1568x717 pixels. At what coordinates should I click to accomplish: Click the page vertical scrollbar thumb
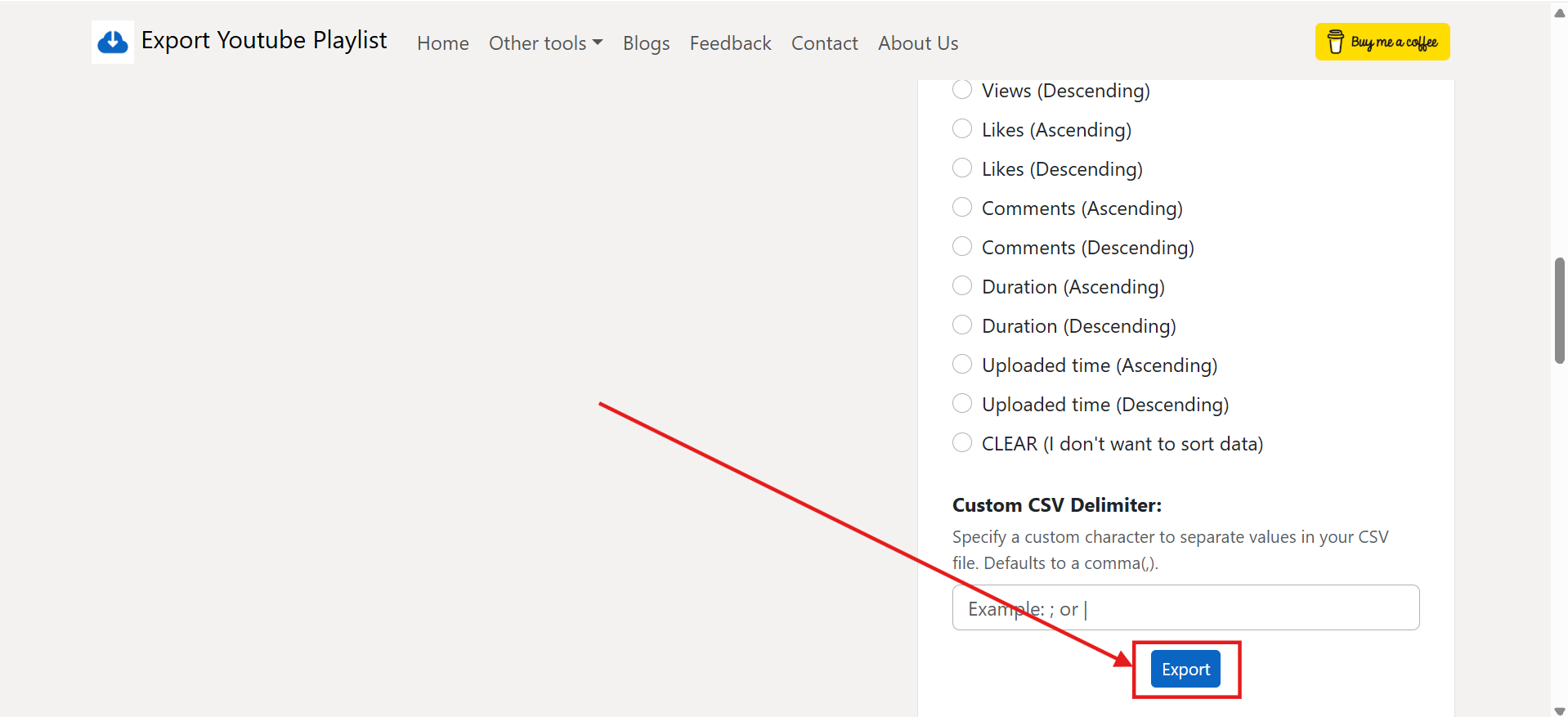coord(1559,311)
